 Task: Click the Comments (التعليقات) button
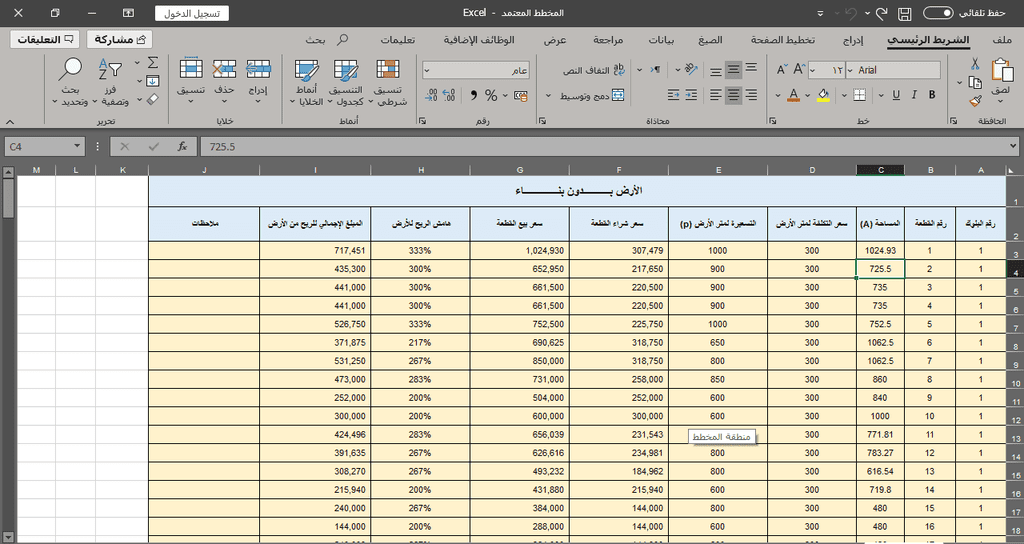tap(44, 40)
